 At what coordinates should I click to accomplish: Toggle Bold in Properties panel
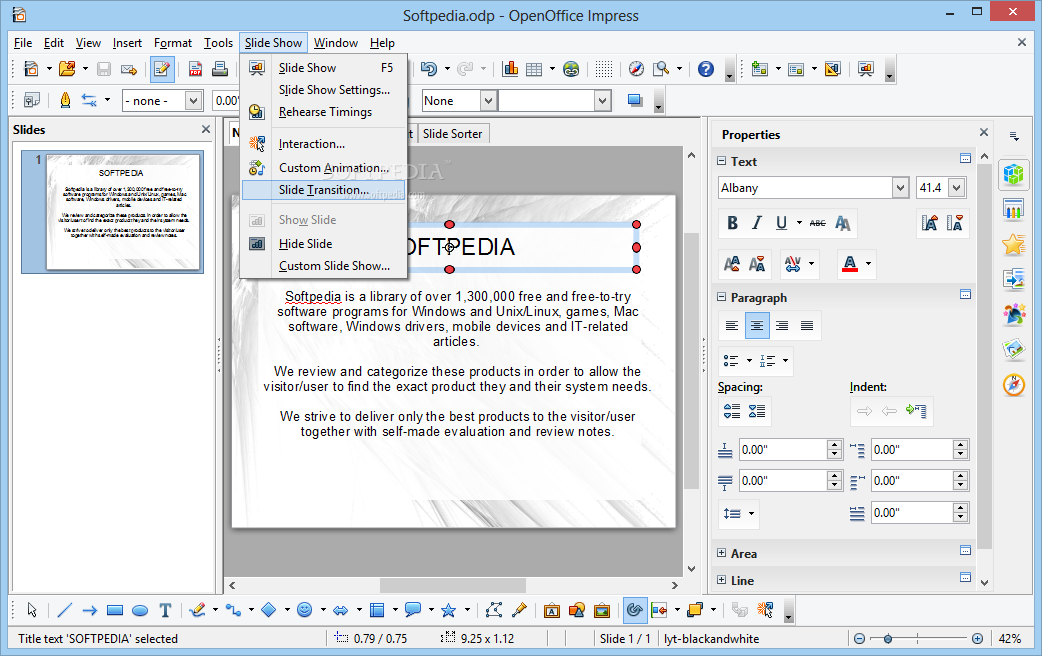pyautogui.click(x=732, y=223)
